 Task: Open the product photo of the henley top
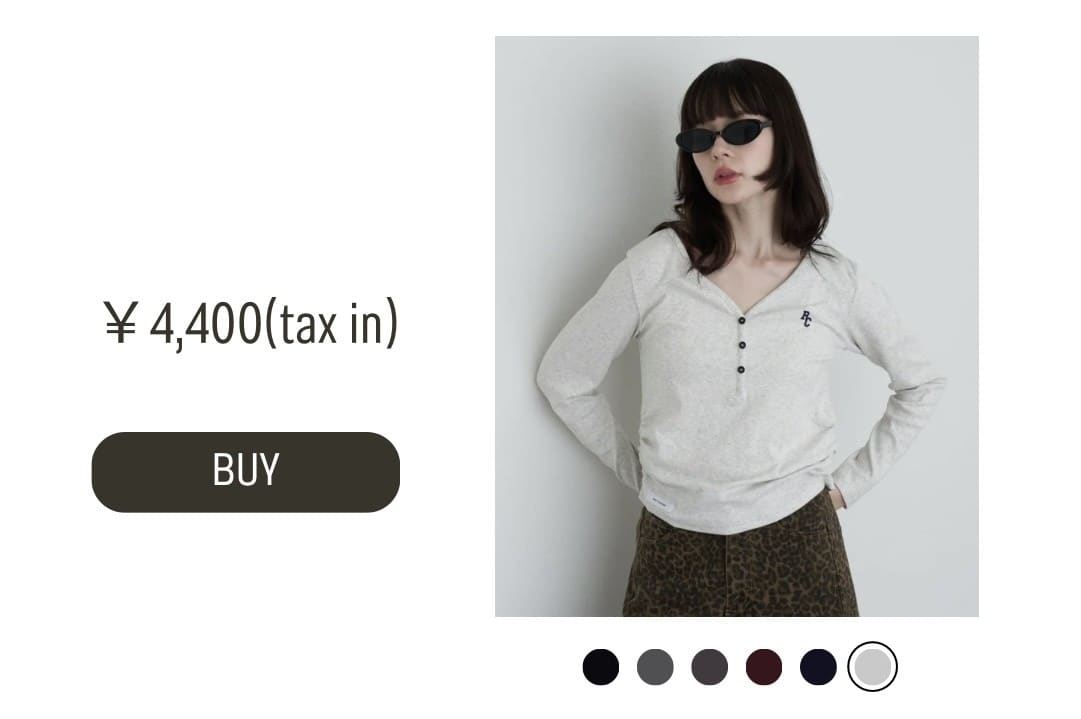click(736, 326)
